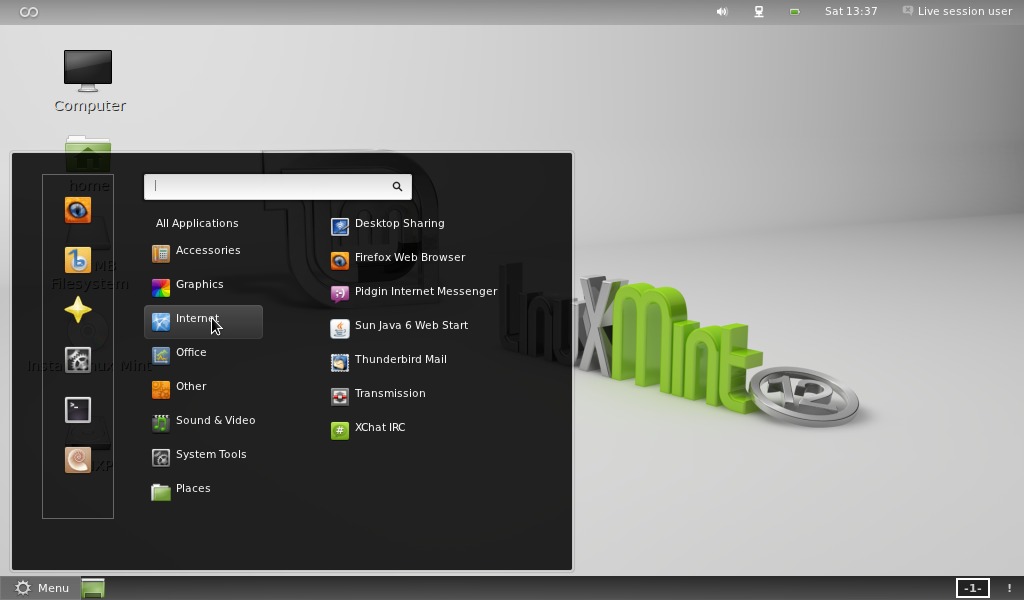Click the green show desktop icon in panel
This screenshot has width=1024, height=600.
[x=93, y=588]
